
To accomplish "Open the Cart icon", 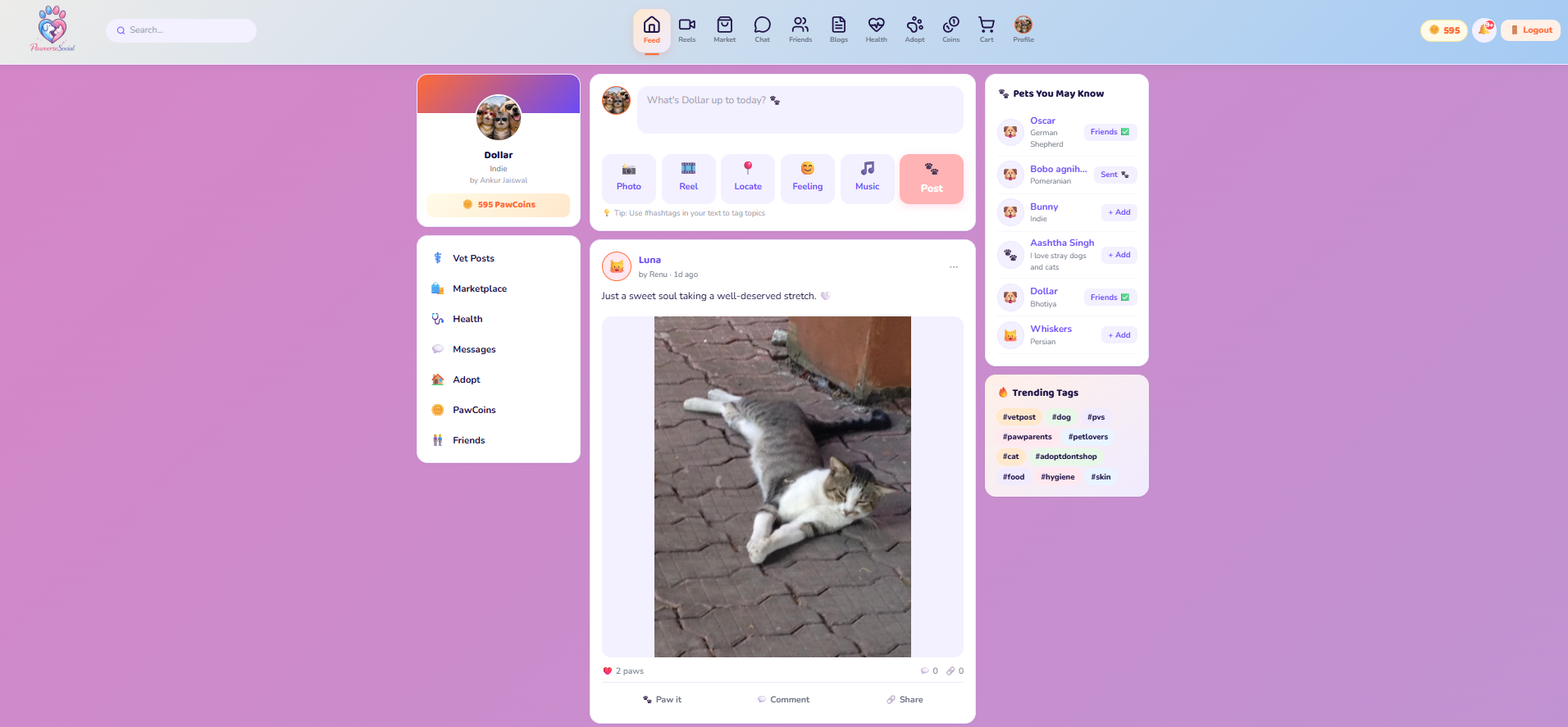I will click(987, 30).
